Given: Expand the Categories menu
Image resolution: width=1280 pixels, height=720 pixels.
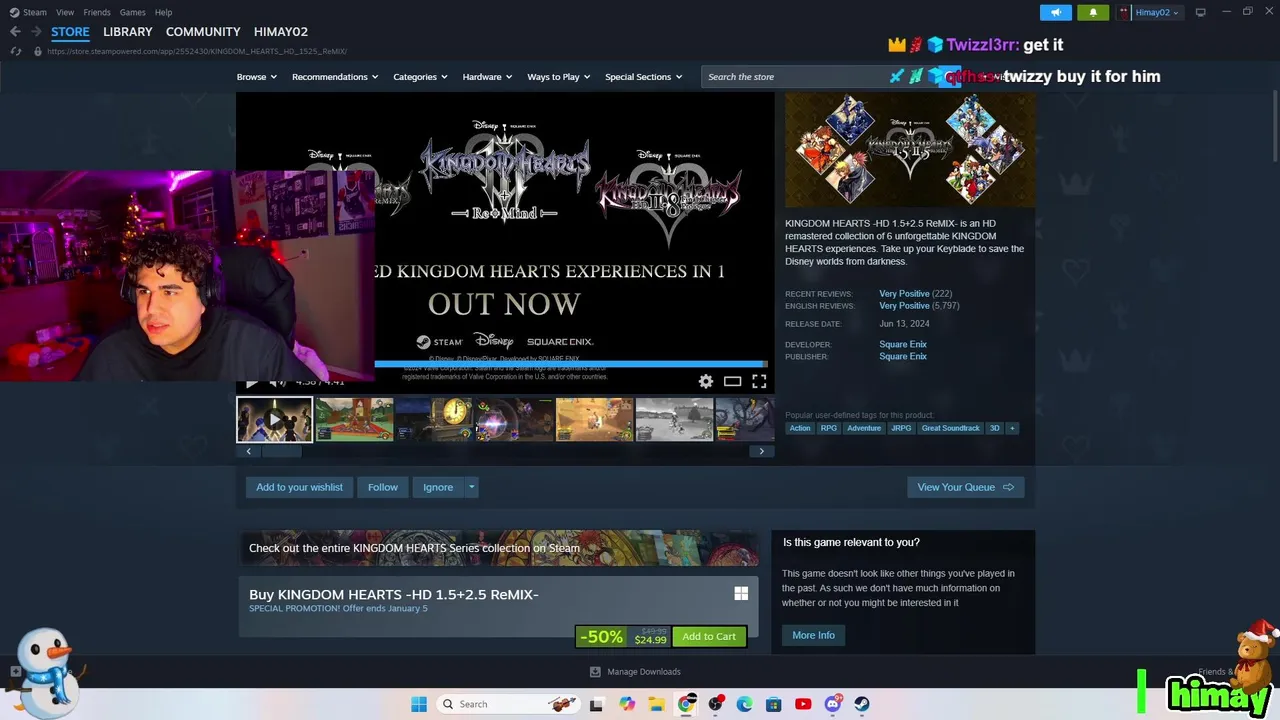Looking at the screenshot, I should coord(420,77).
